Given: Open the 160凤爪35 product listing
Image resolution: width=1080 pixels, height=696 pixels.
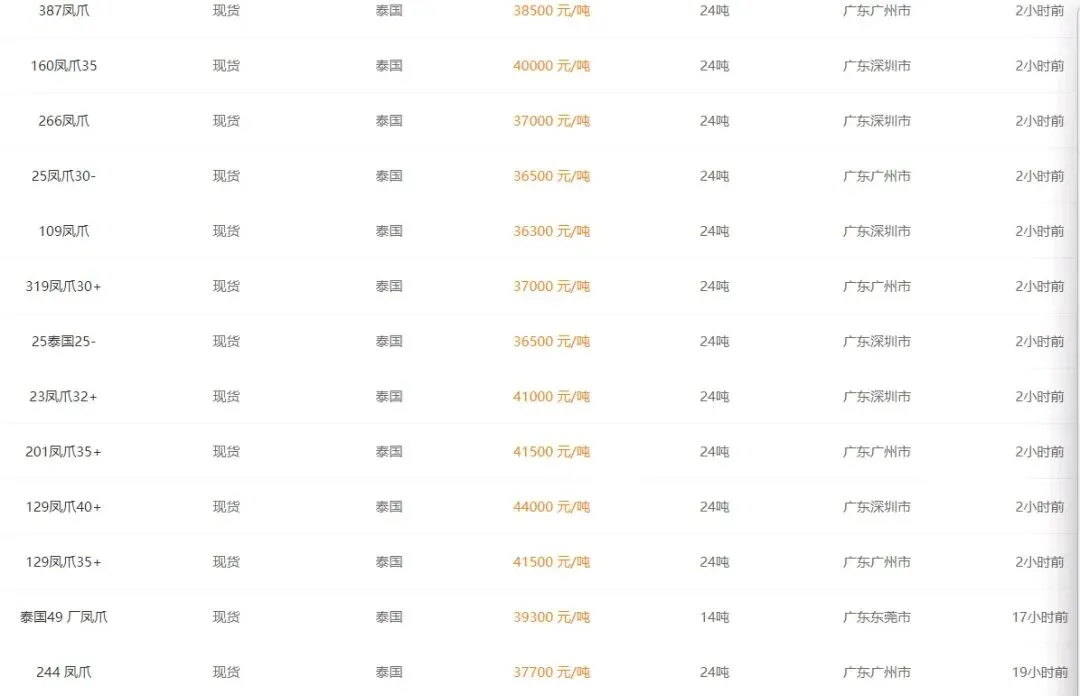Looking at the screenshot, I should pyautogui.click(x=63, y=65).
